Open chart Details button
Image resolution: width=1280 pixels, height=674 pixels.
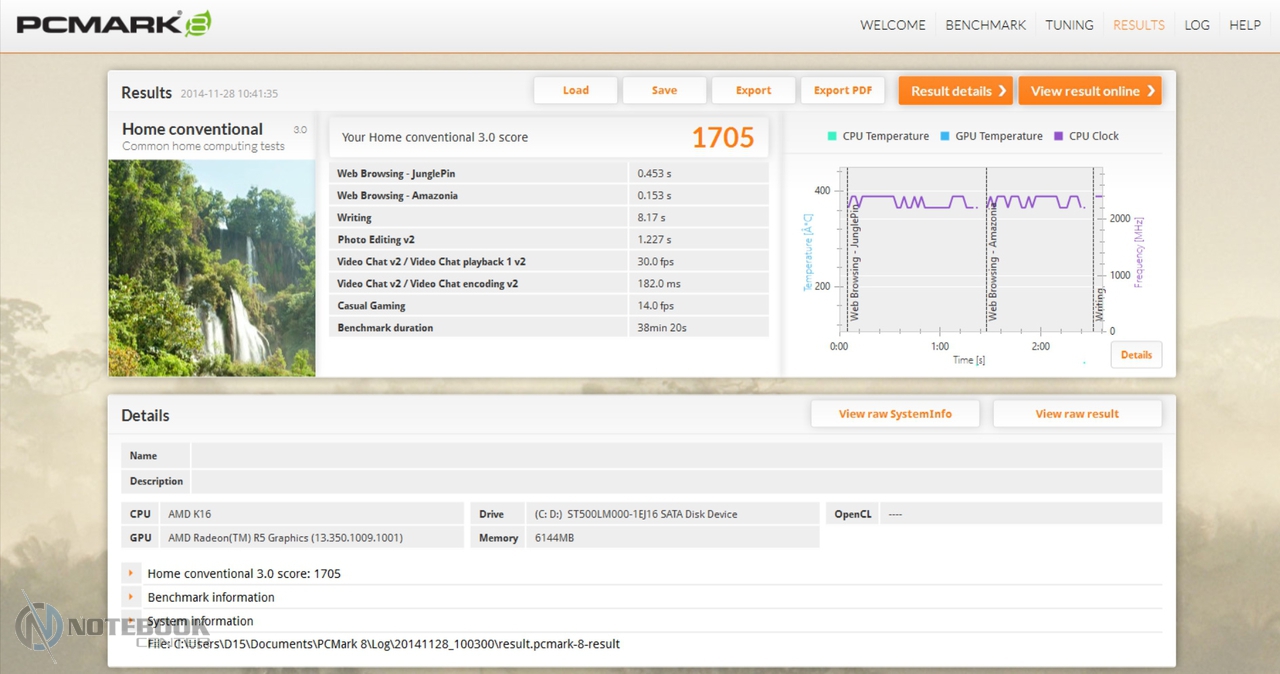[1136, 355]
